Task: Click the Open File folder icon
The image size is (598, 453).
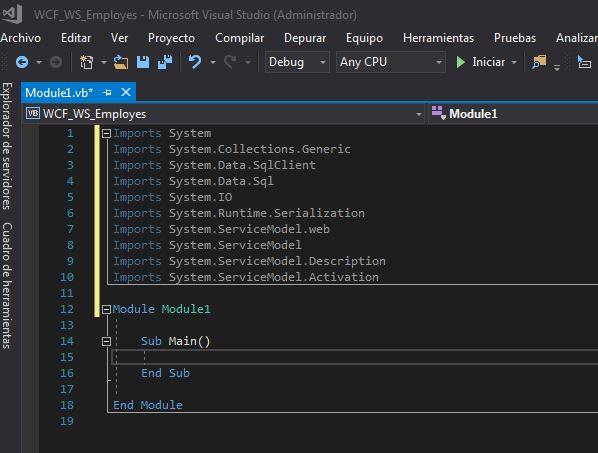Action: coord(121,62)
